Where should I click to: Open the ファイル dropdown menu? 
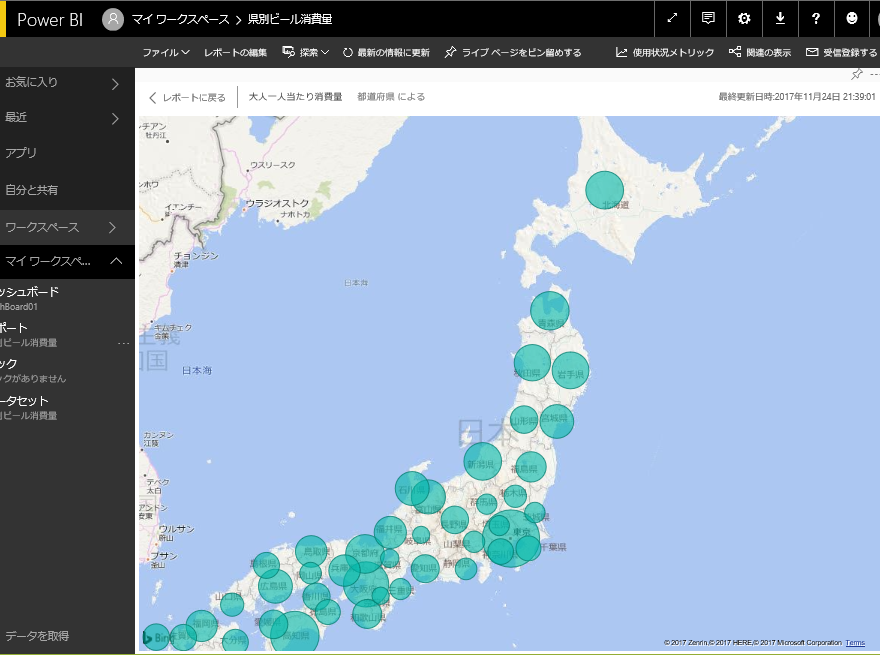[166, 52]
